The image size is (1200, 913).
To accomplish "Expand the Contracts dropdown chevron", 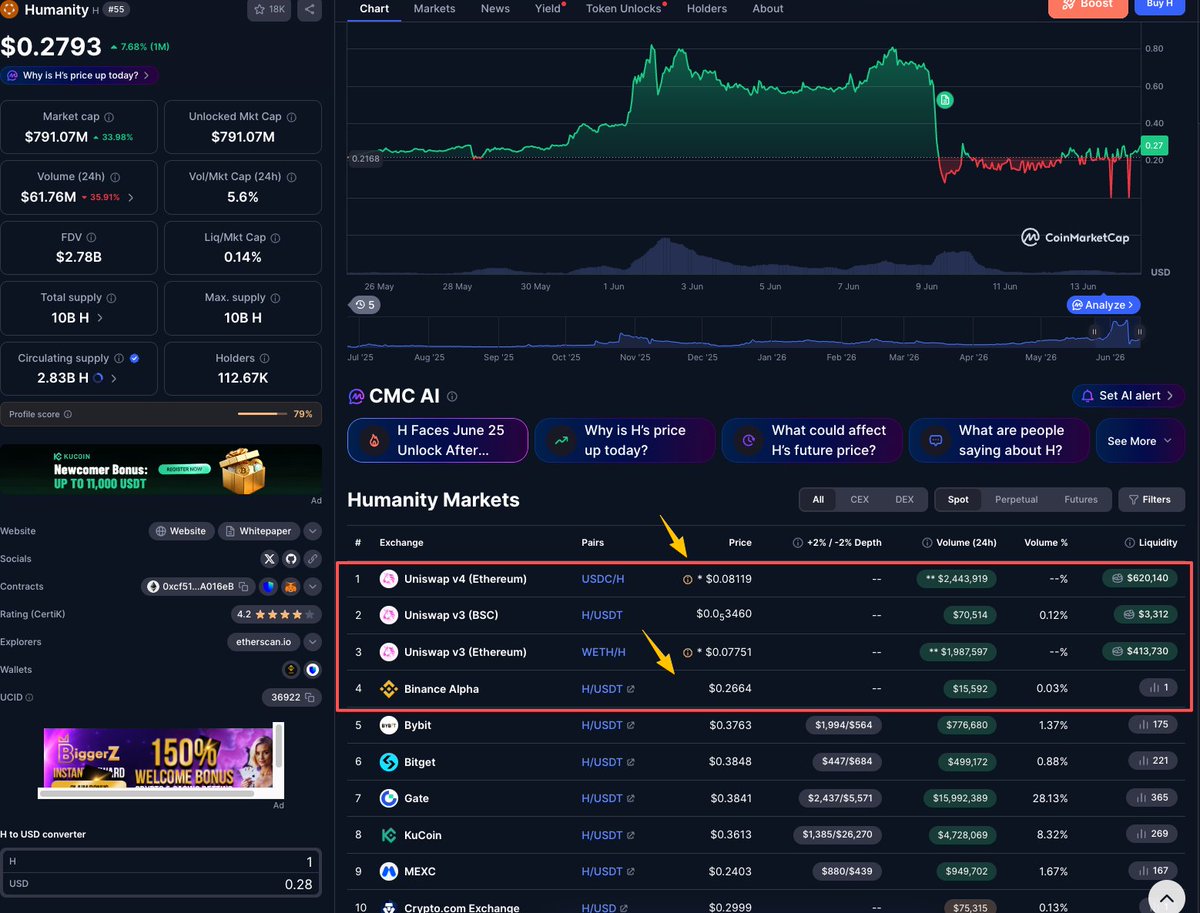I will tap(313, 586).
